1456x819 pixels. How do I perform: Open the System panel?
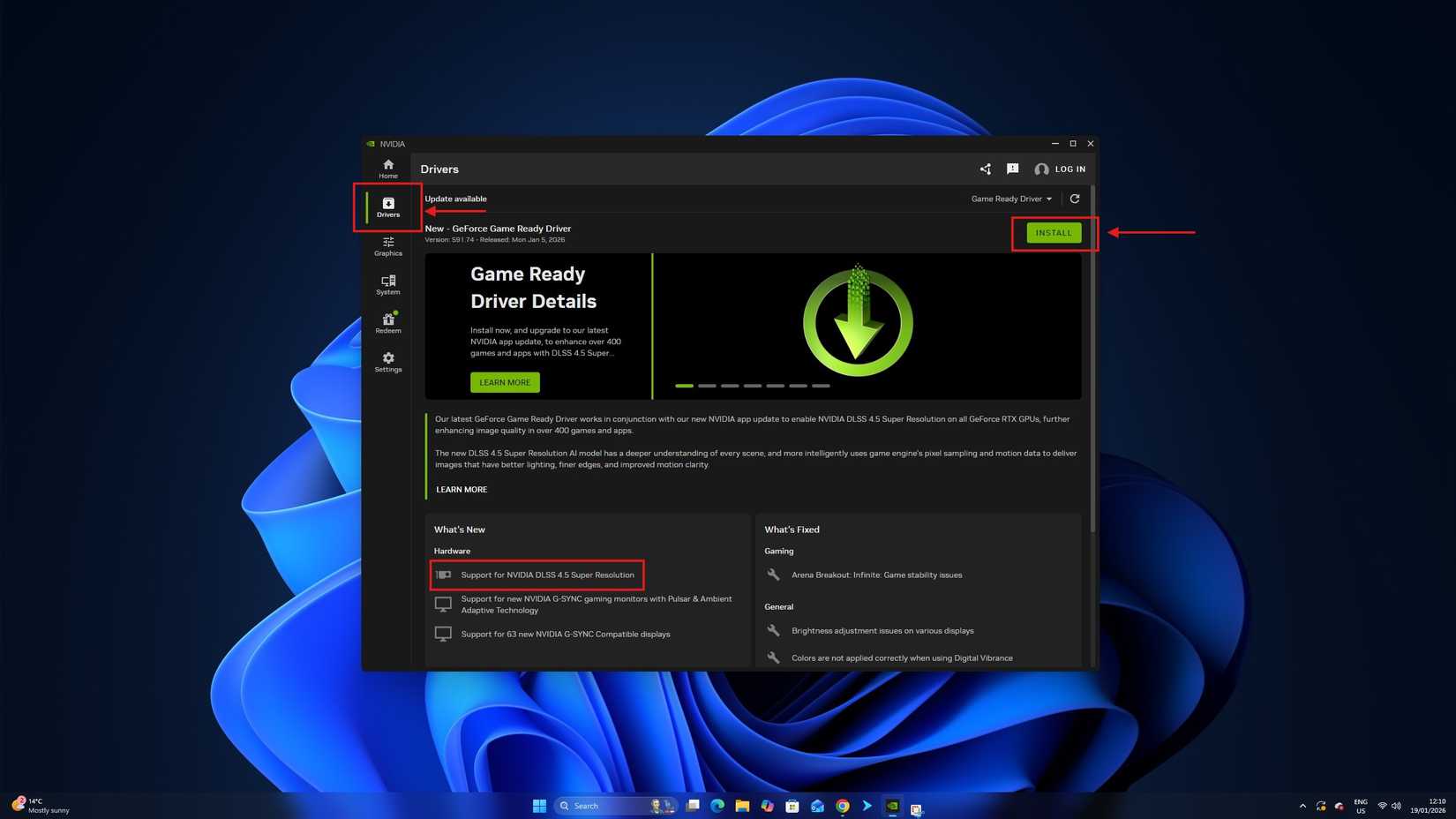point(388,285)
